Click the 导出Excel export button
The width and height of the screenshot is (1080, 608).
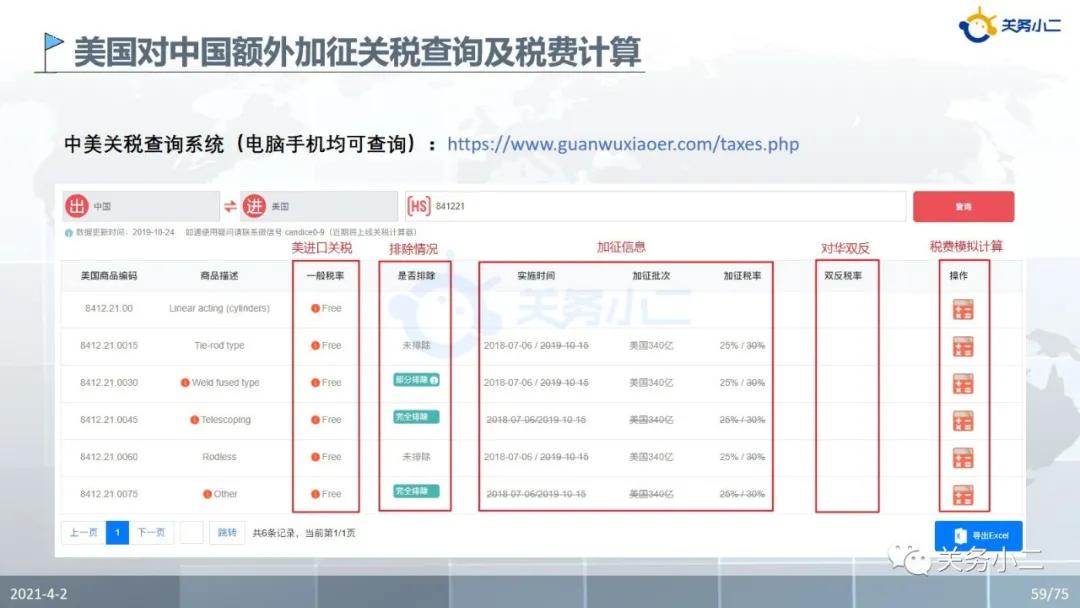coord(978,536)
